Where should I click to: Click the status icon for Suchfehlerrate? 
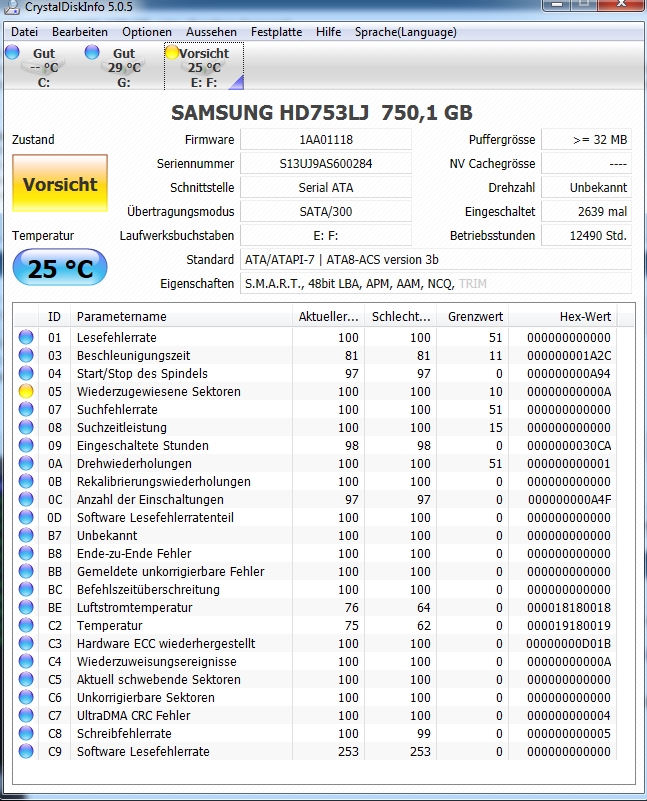coord(26,409)
